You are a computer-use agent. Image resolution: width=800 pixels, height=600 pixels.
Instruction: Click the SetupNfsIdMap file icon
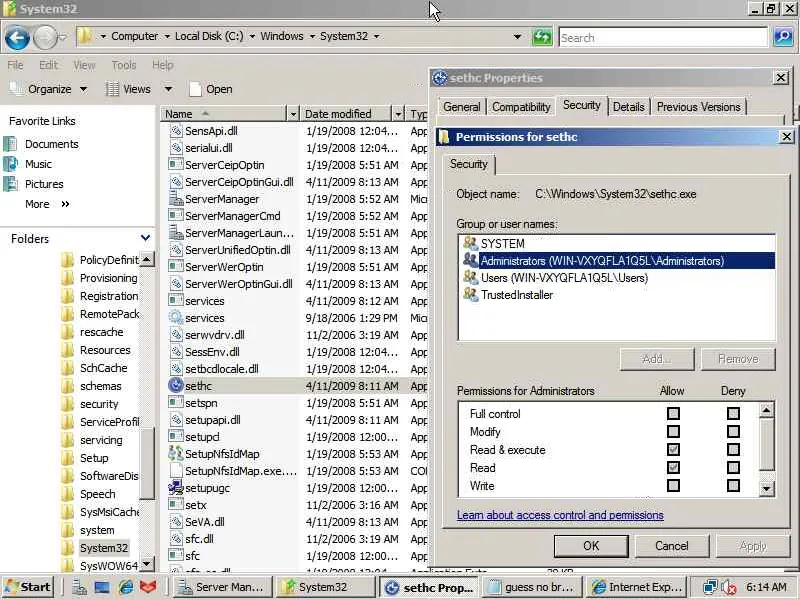[176, 454]
